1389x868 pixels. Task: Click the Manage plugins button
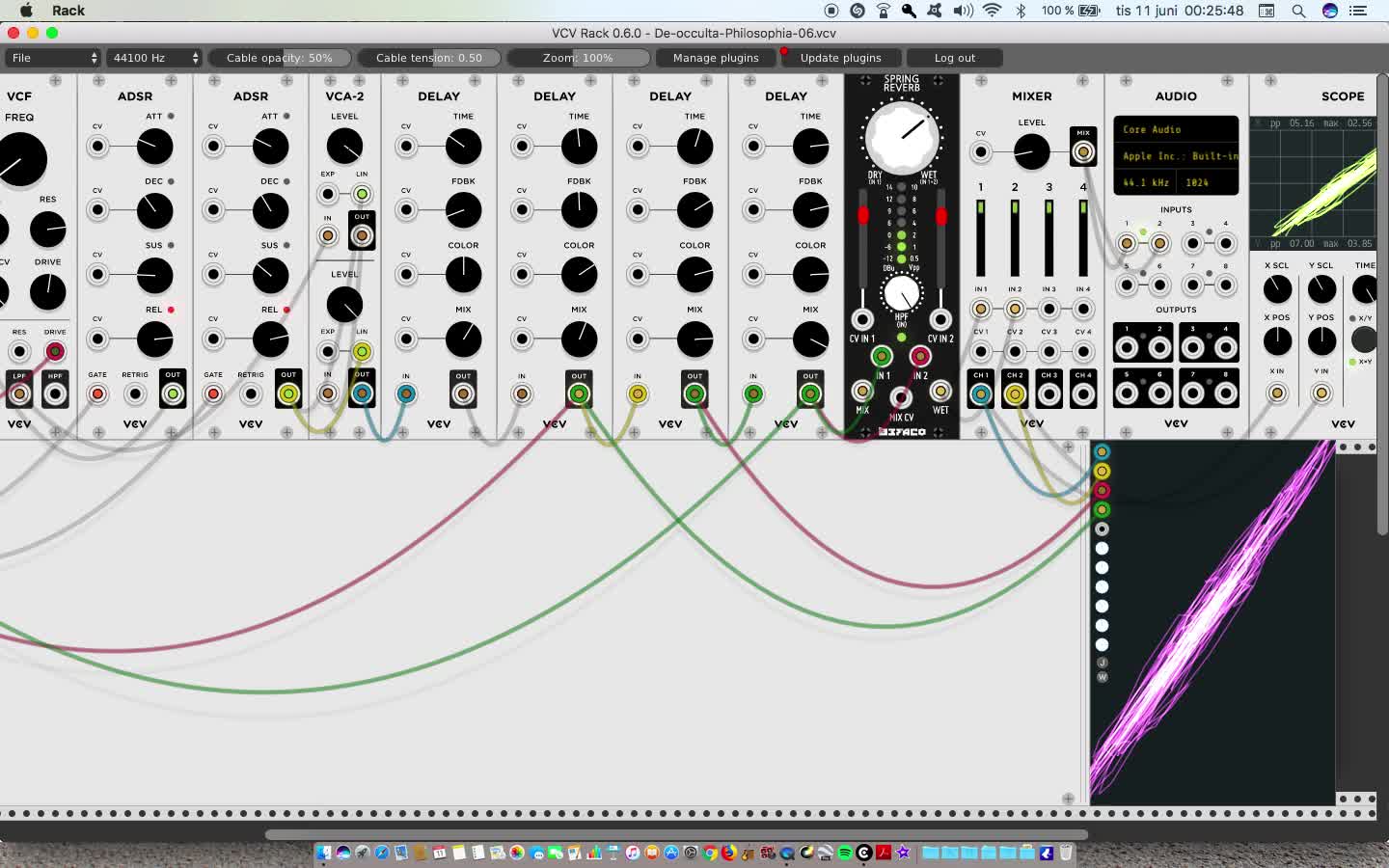pyautogui.click(x=716, y=58)
